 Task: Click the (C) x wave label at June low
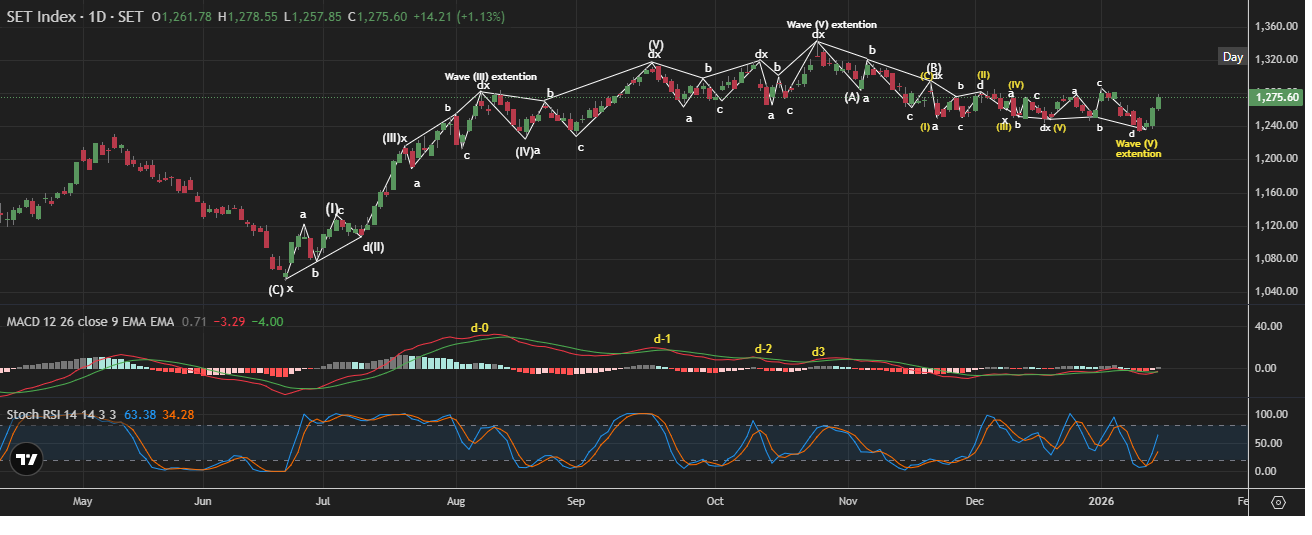281,289
